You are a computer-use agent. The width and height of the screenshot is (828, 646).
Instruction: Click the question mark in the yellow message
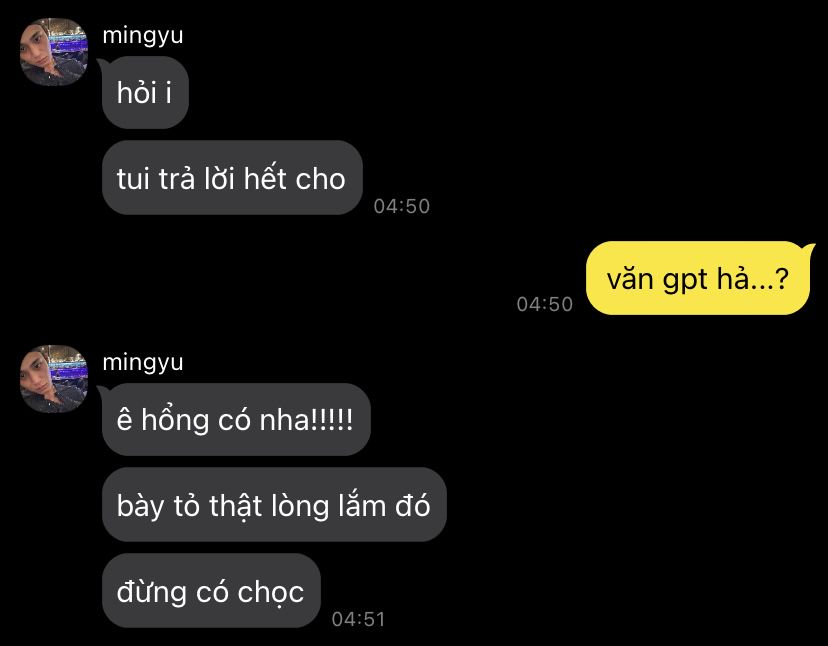point(782,278)
